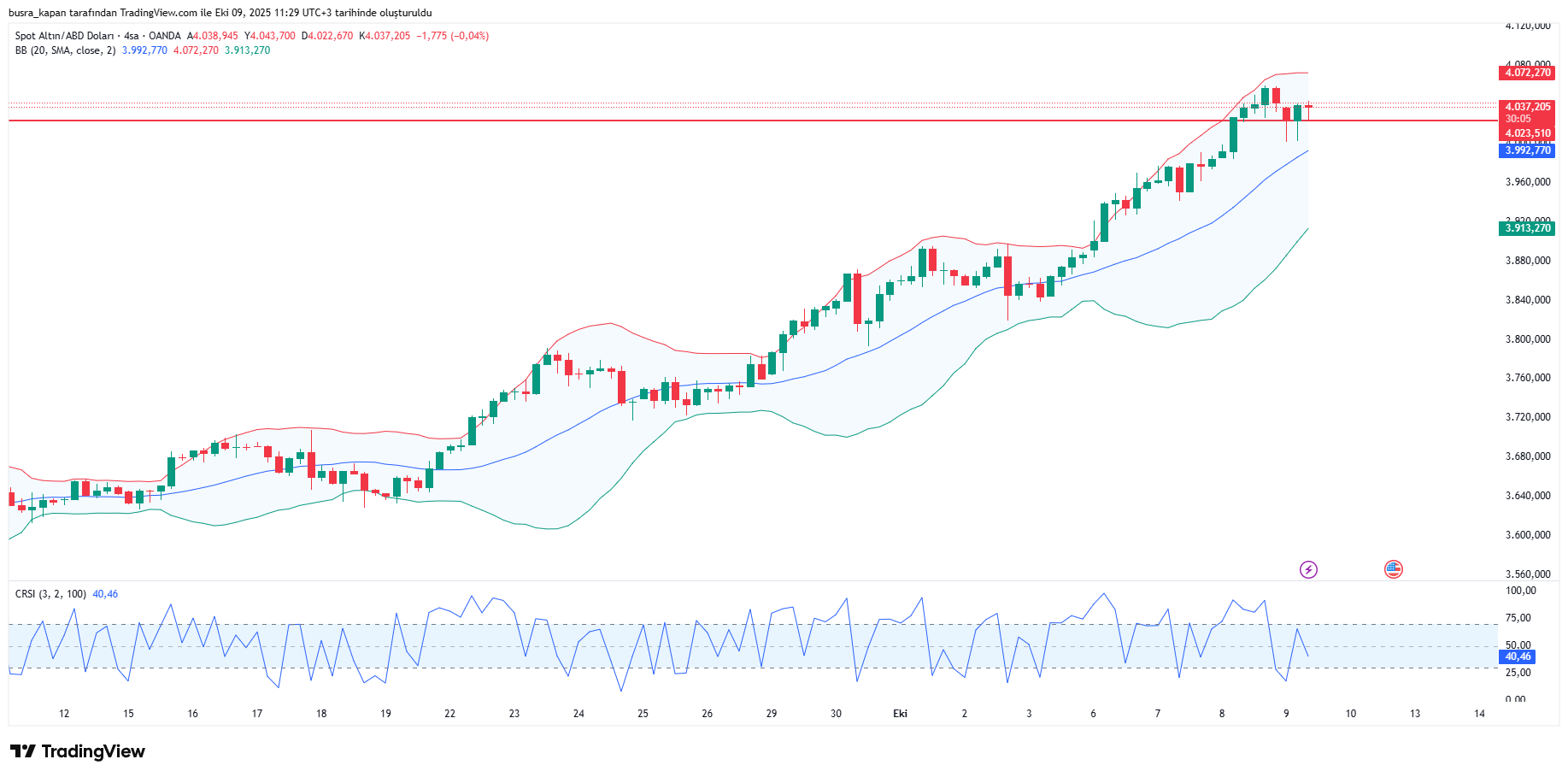The width and height of the screenshot is (1568, 777).
Task: Click the 3.800,000 level on price axis
Action: (x=1527, y=339)
